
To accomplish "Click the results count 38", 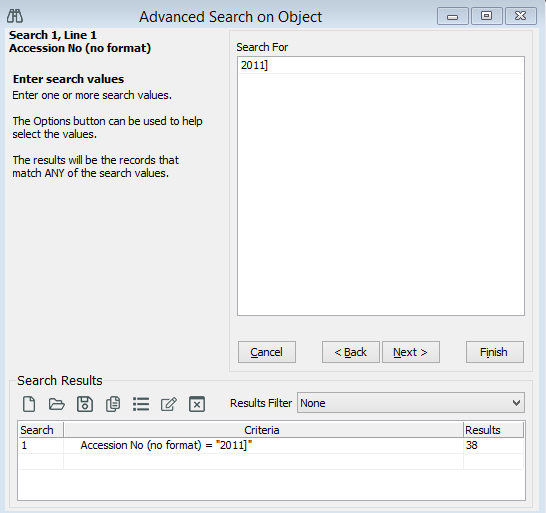I will point(493,445).
